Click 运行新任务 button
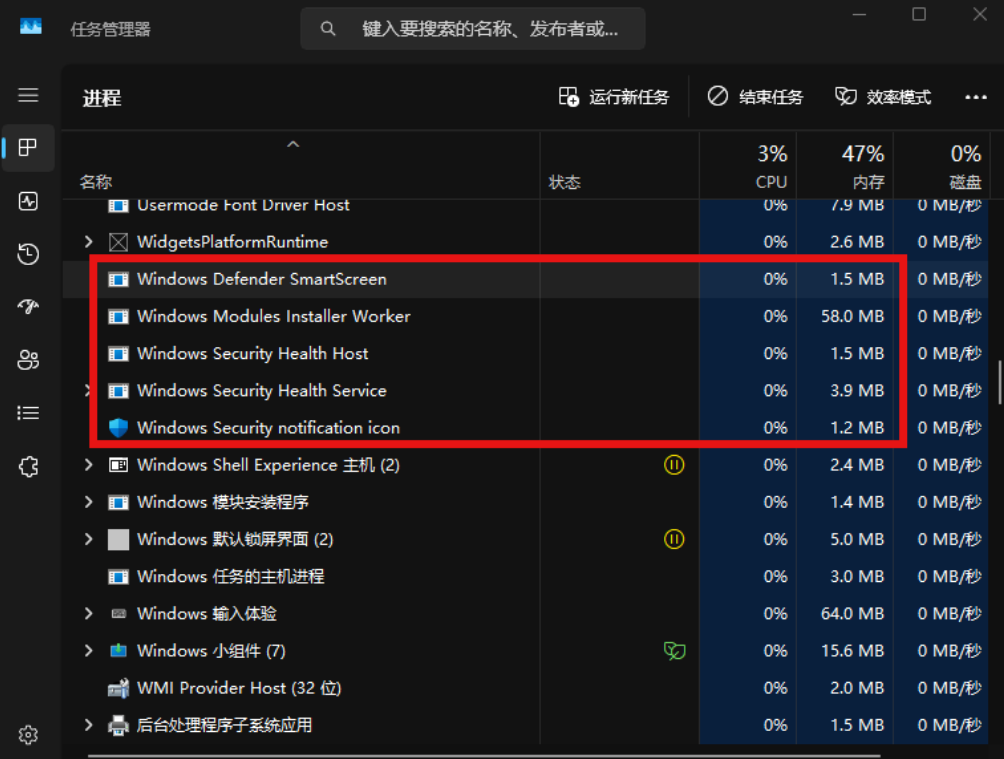The image size is (1004, 759). [613, 97]
